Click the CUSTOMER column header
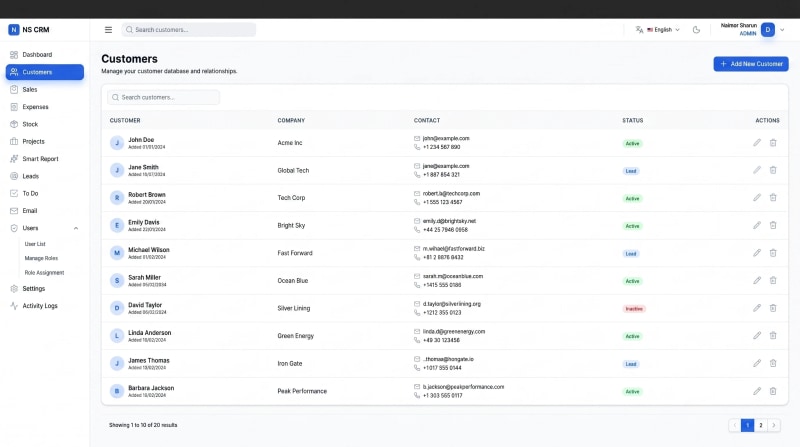 [x=125, y=120]
